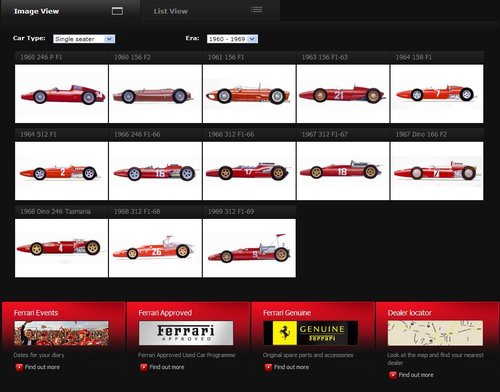Click Find out more under Dealer locator
The width and height of the screenshot is (500, 392).
(x=416, y=375)
